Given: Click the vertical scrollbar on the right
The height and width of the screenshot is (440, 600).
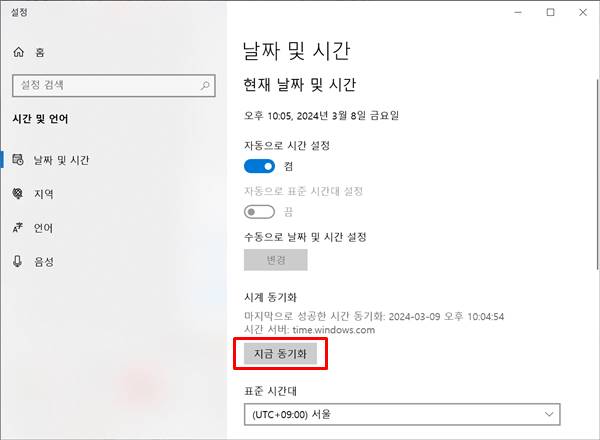Looking at the screenshot, I should (597, 174).
